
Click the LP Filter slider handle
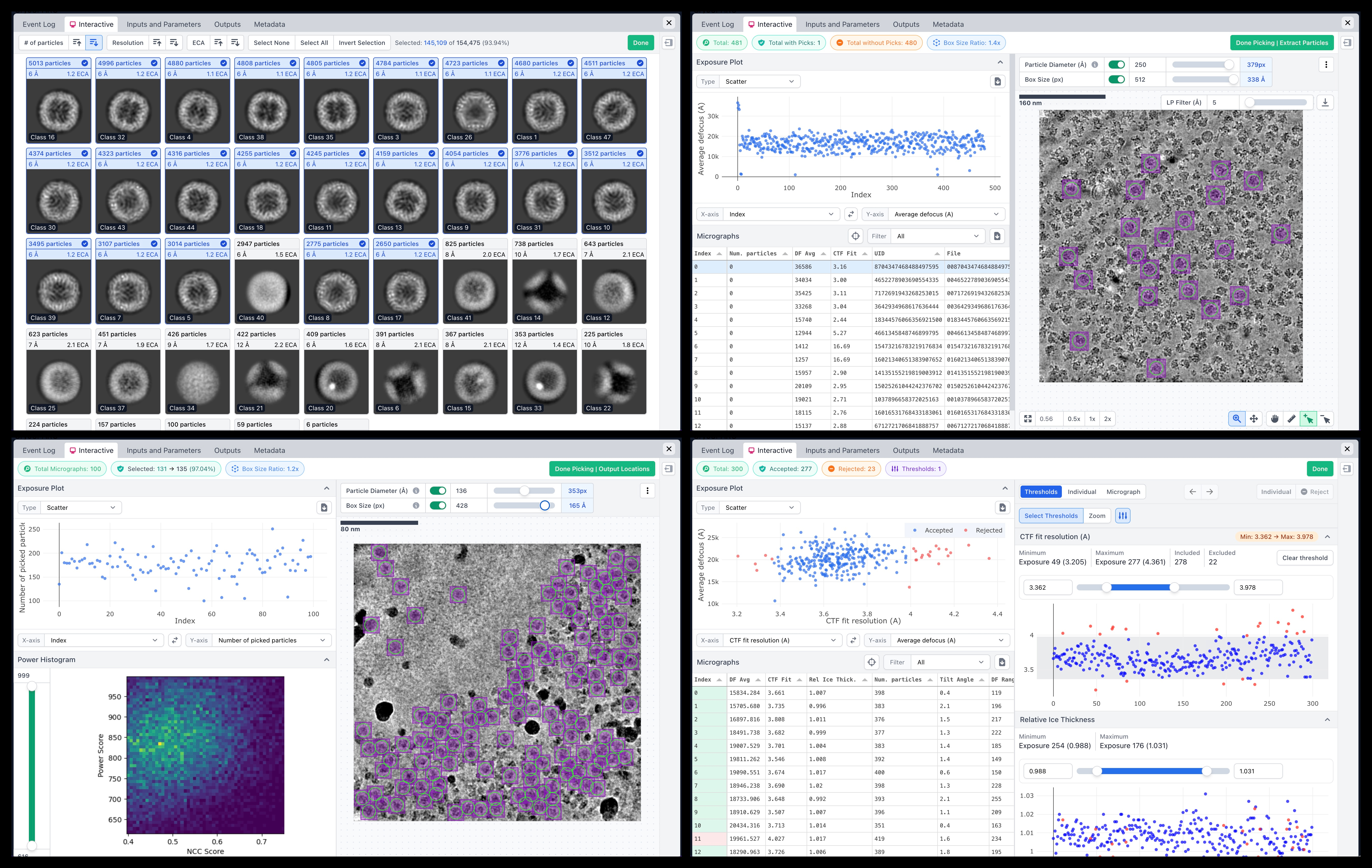[x=1249, y=103]
